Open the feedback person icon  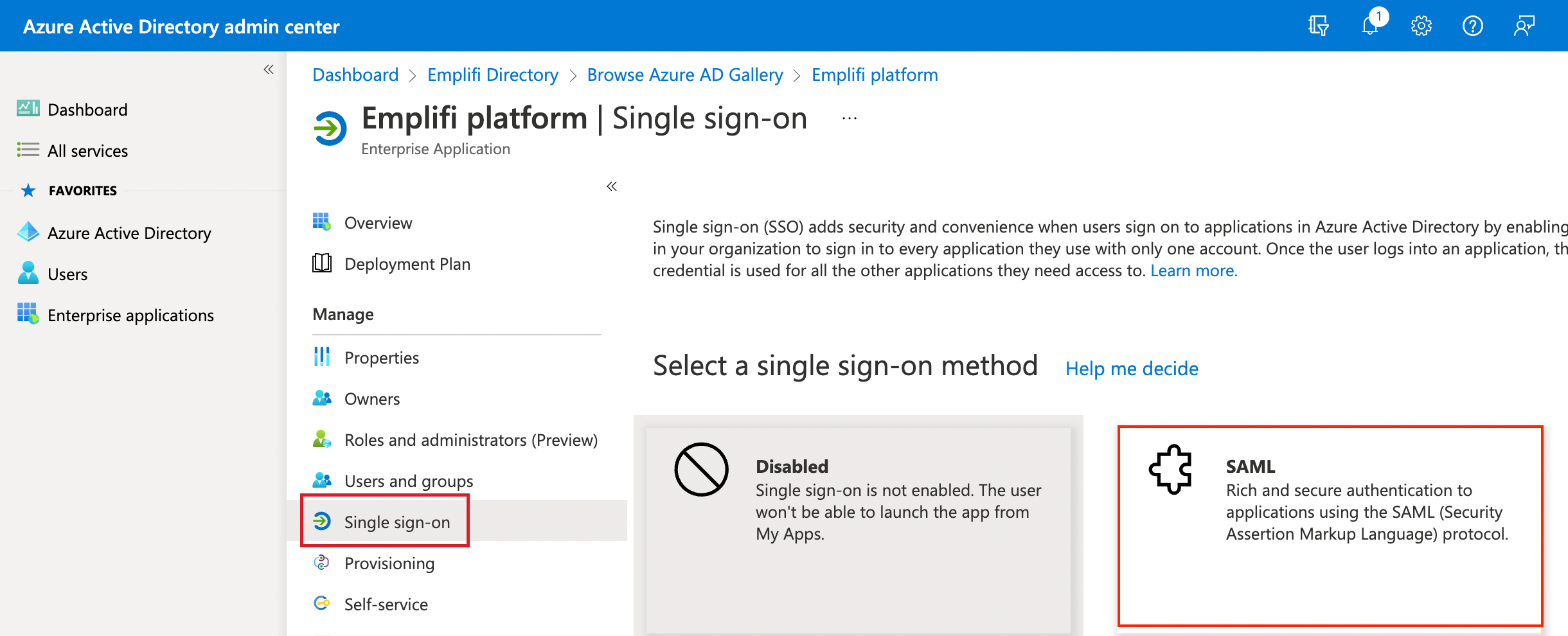click(1524, 26)
